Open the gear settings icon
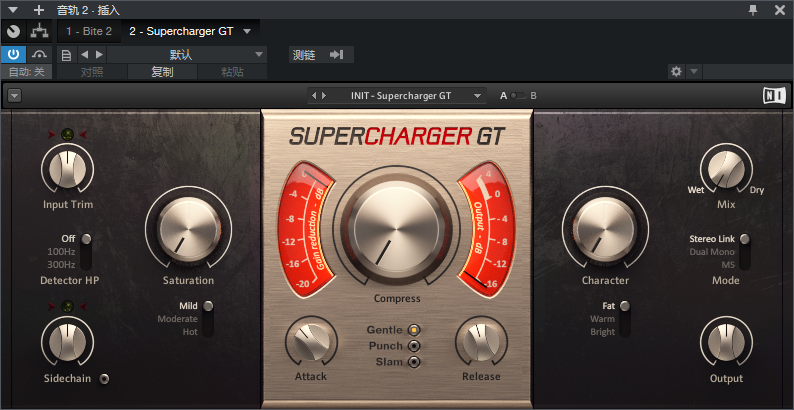This screenshot has width=794, height=410. point(676,71)
